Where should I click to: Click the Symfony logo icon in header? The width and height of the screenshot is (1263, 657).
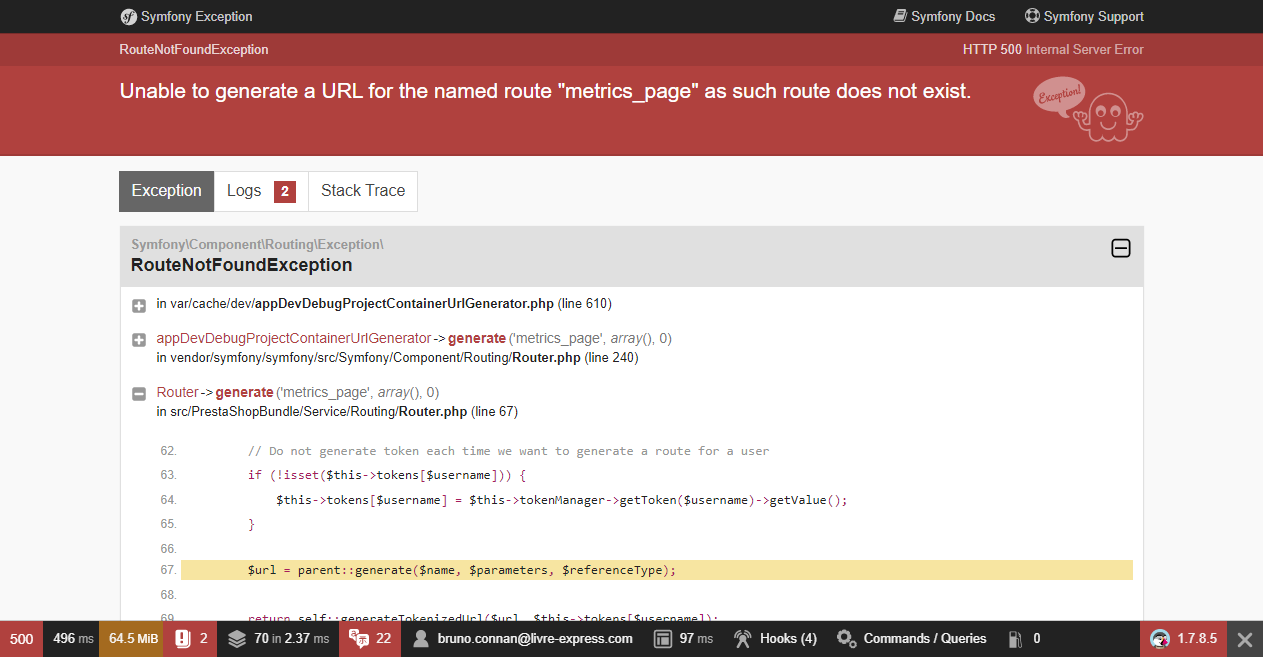(x=128, y=17)
